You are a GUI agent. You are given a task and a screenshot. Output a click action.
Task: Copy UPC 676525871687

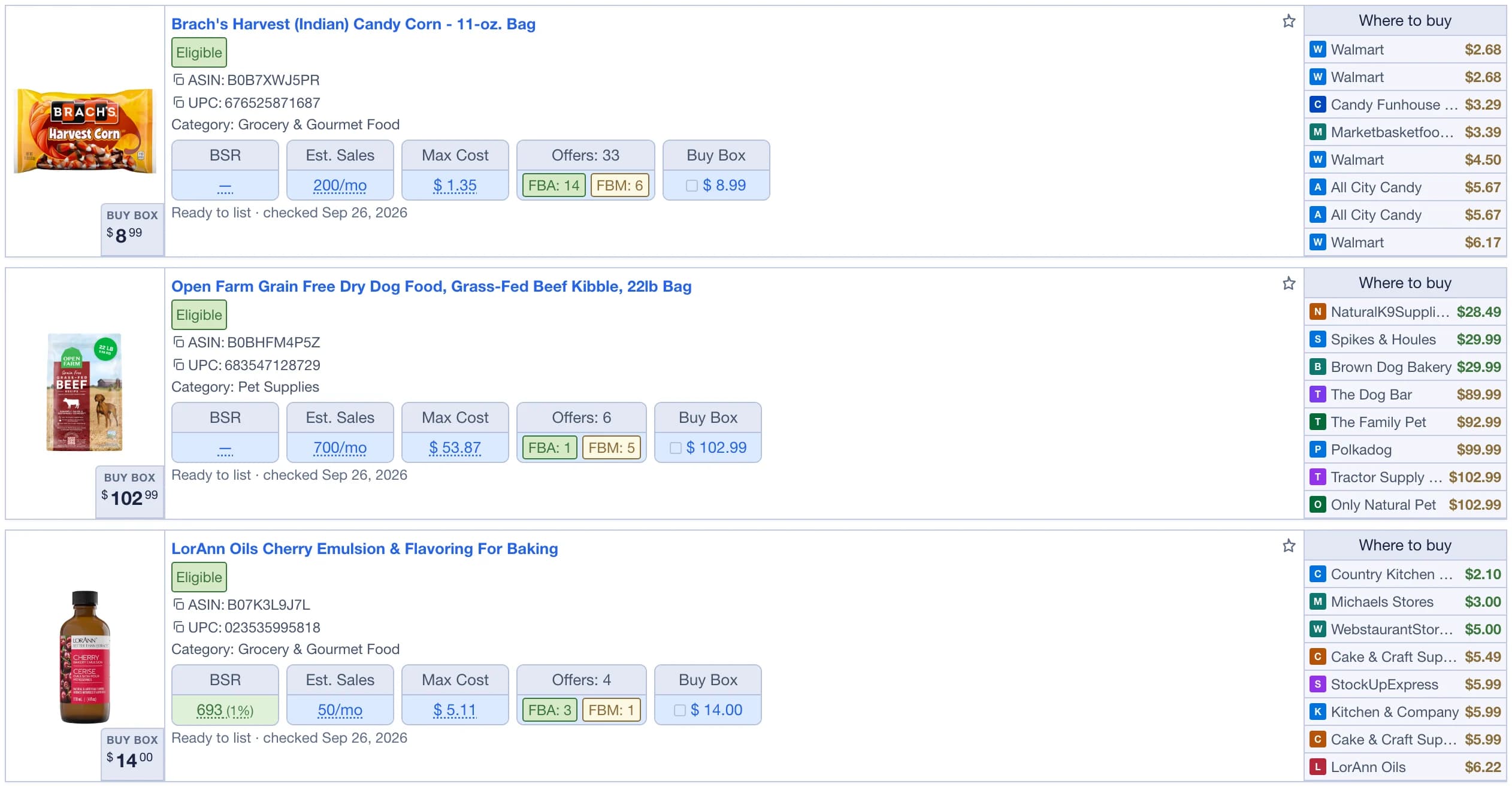point(179,102)
